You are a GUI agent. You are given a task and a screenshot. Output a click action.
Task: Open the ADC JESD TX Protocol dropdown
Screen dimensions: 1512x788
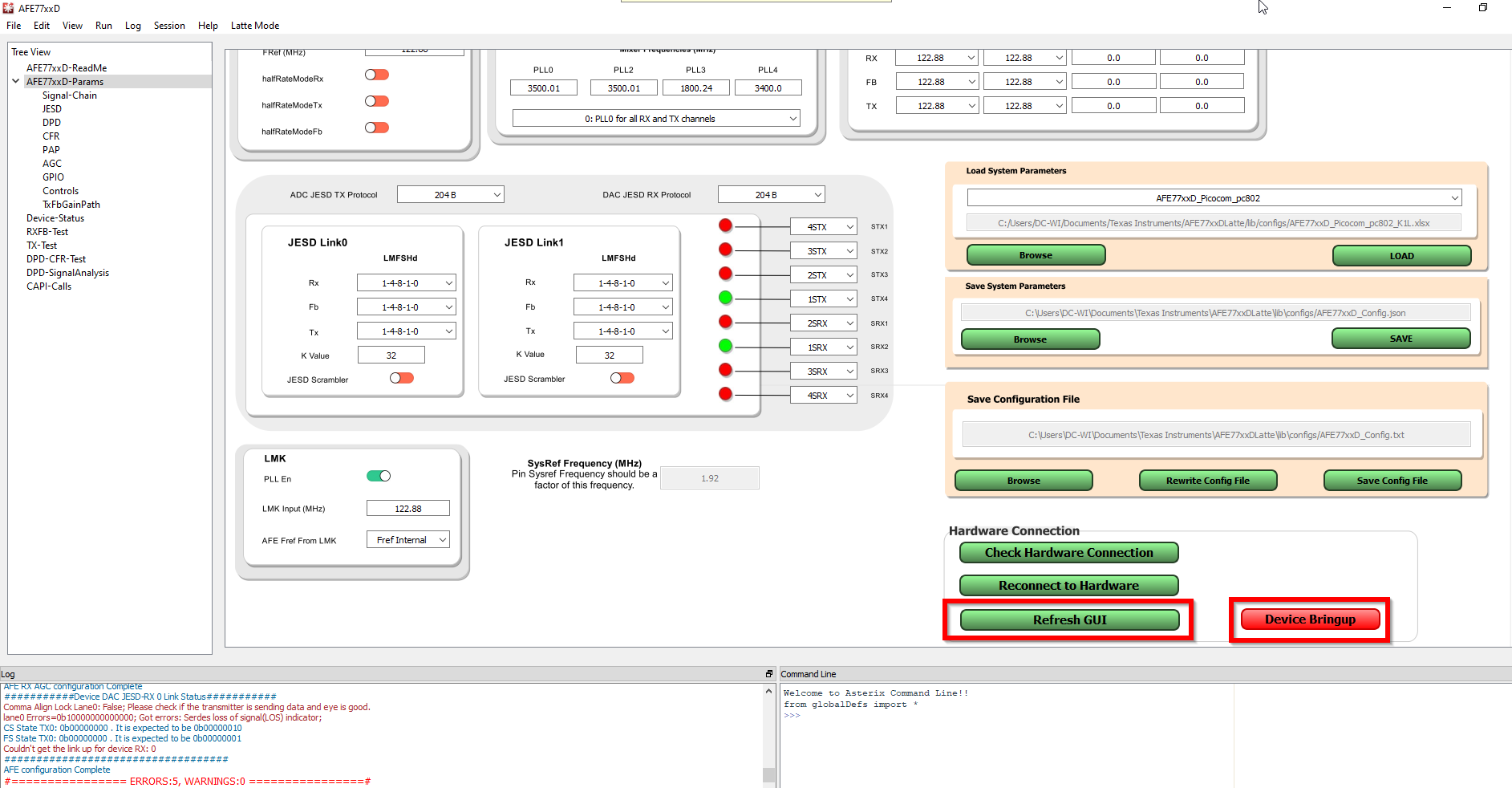pos(451,194)
